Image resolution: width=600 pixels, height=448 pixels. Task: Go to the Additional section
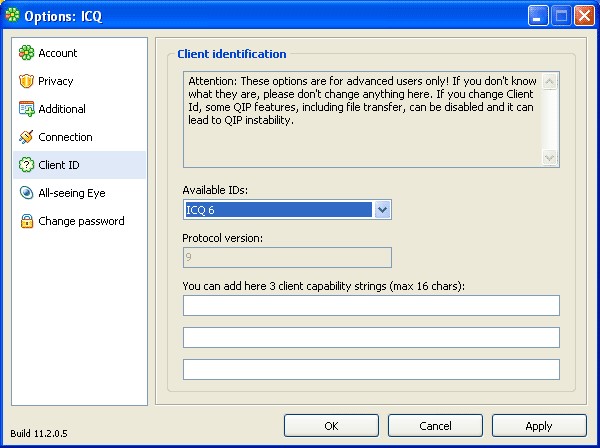[x=80, y=109]
